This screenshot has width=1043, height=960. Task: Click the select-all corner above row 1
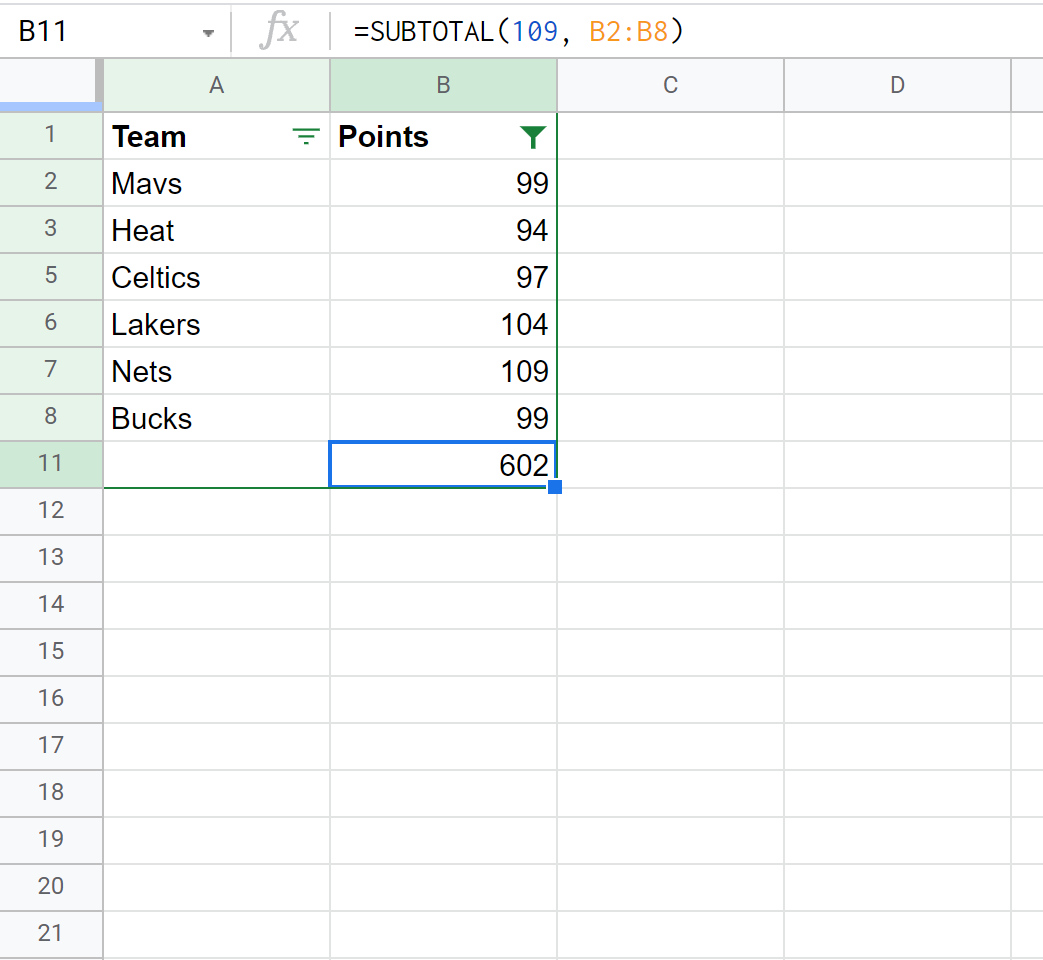click(51, 86)
